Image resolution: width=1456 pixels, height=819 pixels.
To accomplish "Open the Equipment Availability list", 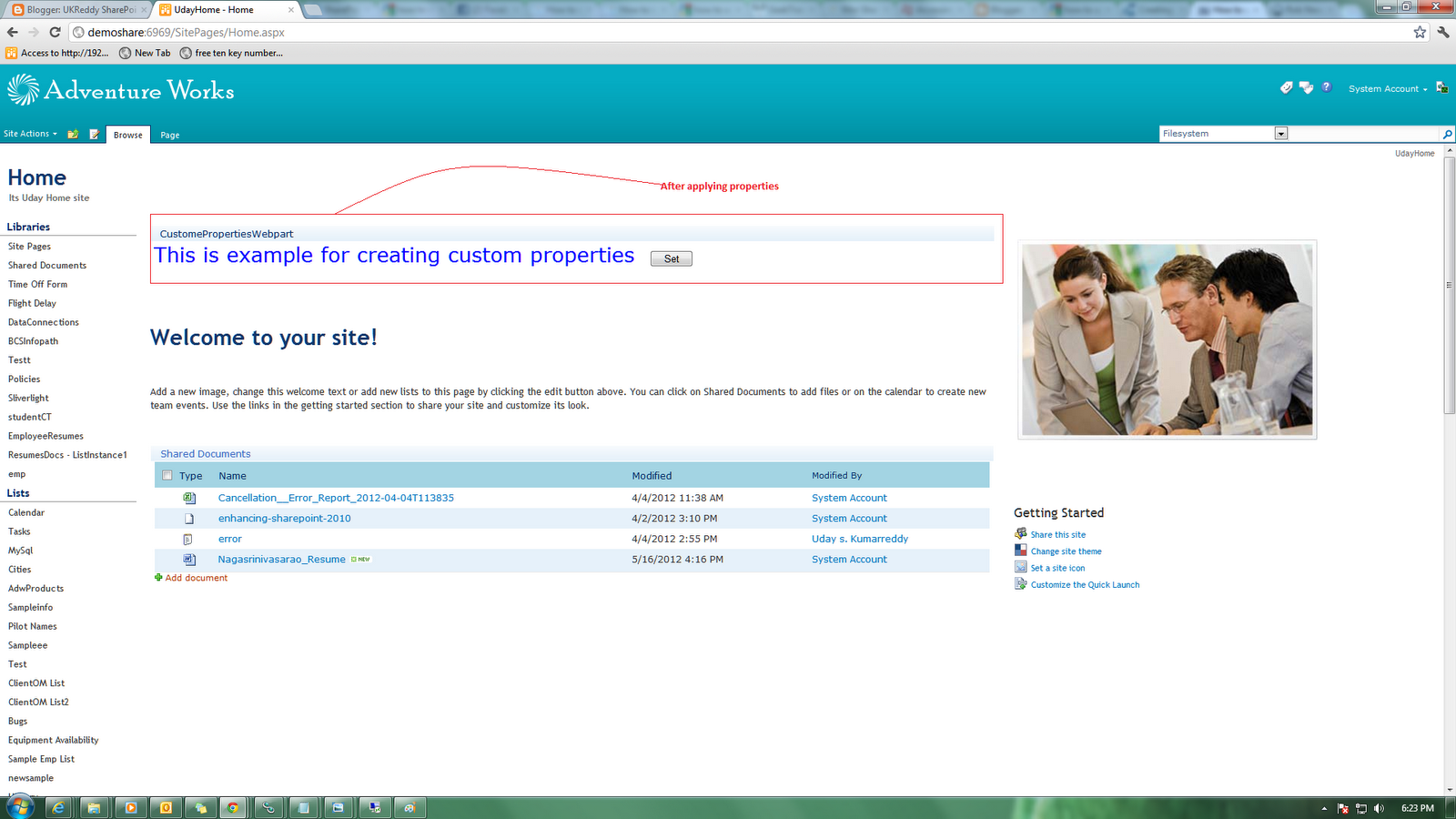I will coord(53,741).
